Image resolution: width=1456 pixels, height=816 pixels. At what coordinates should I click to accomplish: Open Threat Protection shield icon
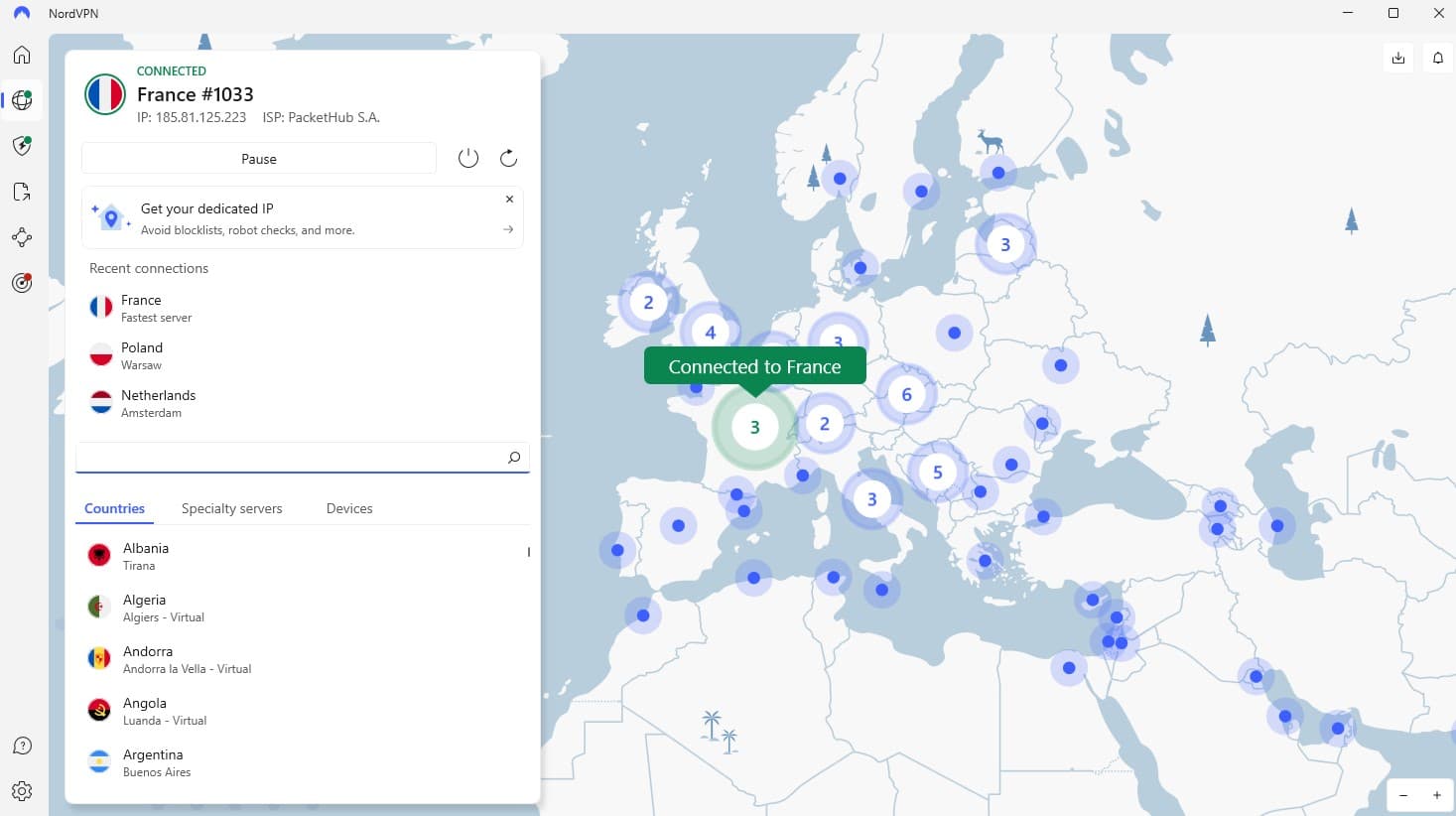tap(22, 146)
